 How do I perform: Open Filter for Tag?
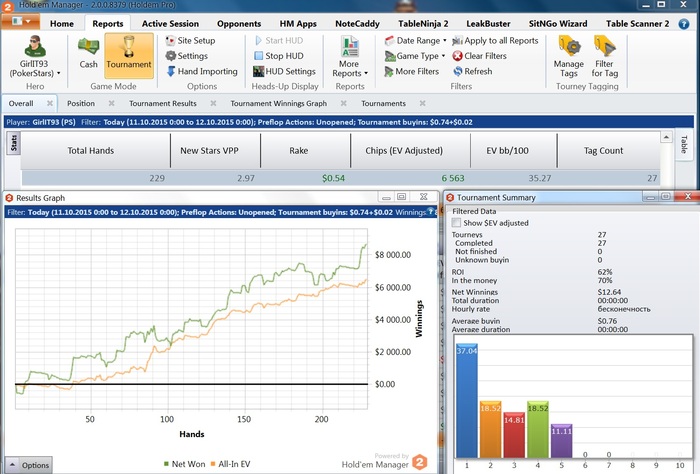pos(604,57)
